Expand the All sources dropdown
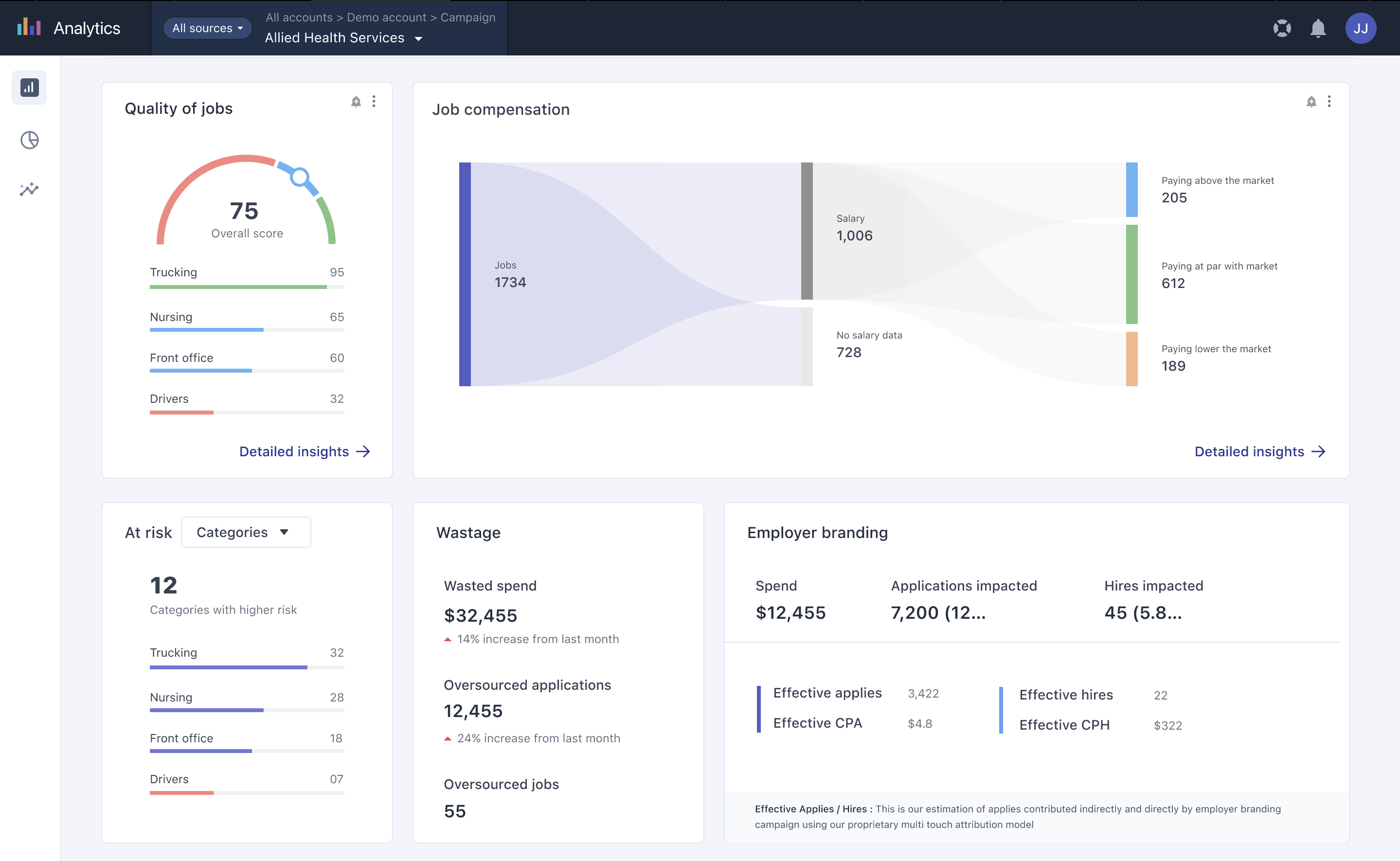1400x861 pixels. [208, 28]
